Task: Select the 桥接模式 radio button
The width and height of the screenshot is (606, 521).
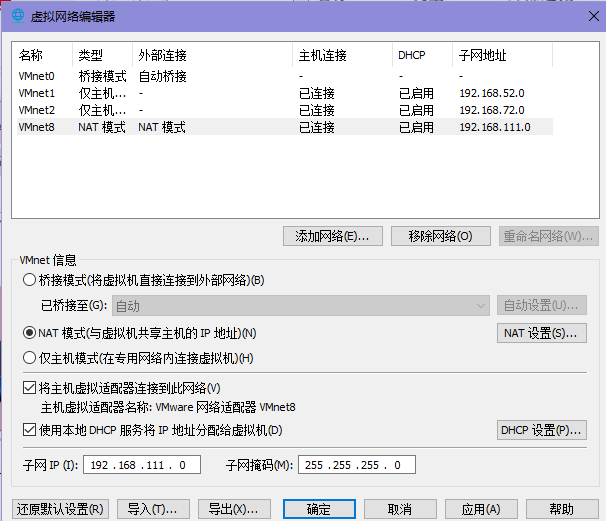Action: pos(29,280)
